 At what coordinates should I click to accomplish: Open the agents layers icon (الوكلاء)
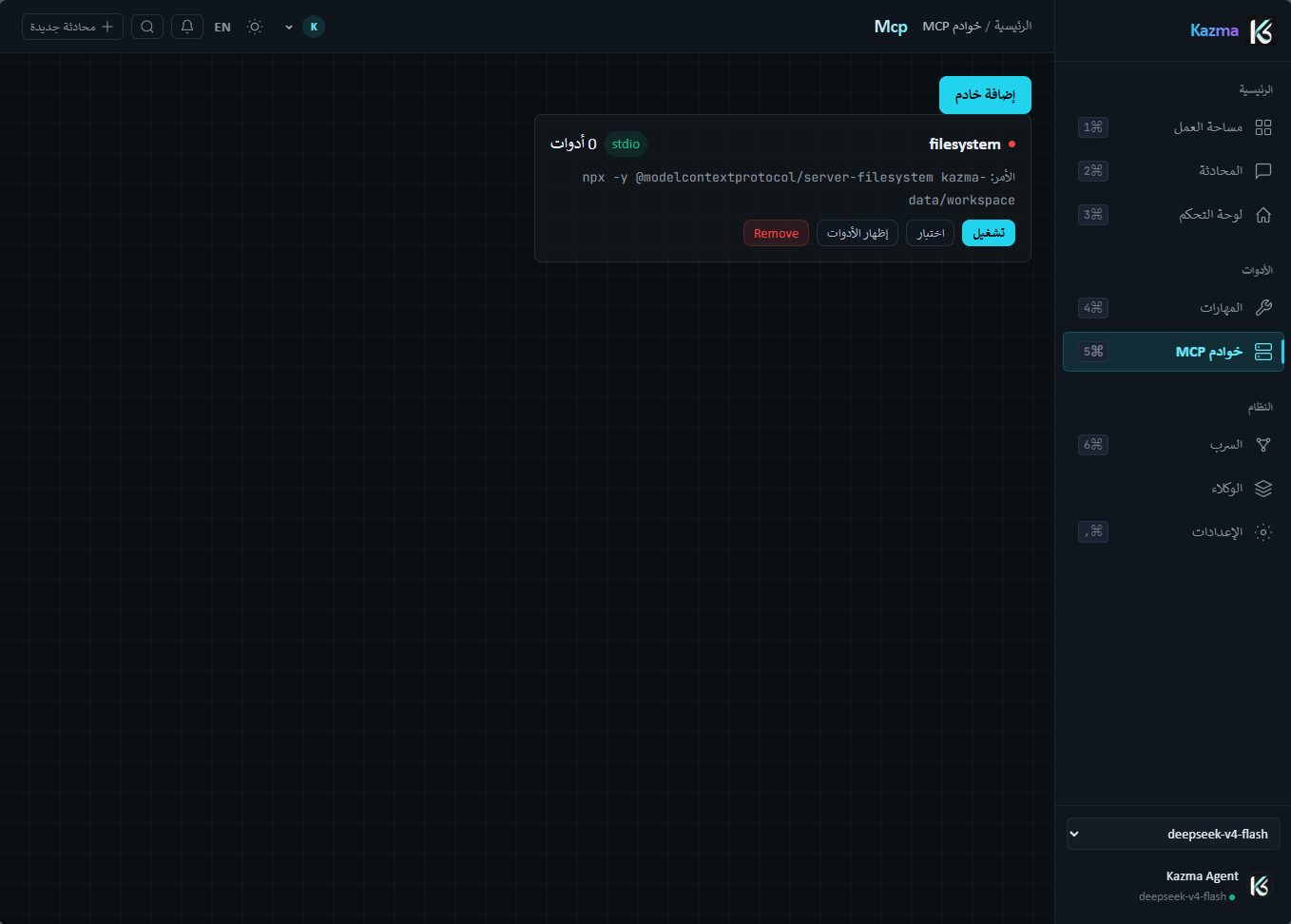1263,489
